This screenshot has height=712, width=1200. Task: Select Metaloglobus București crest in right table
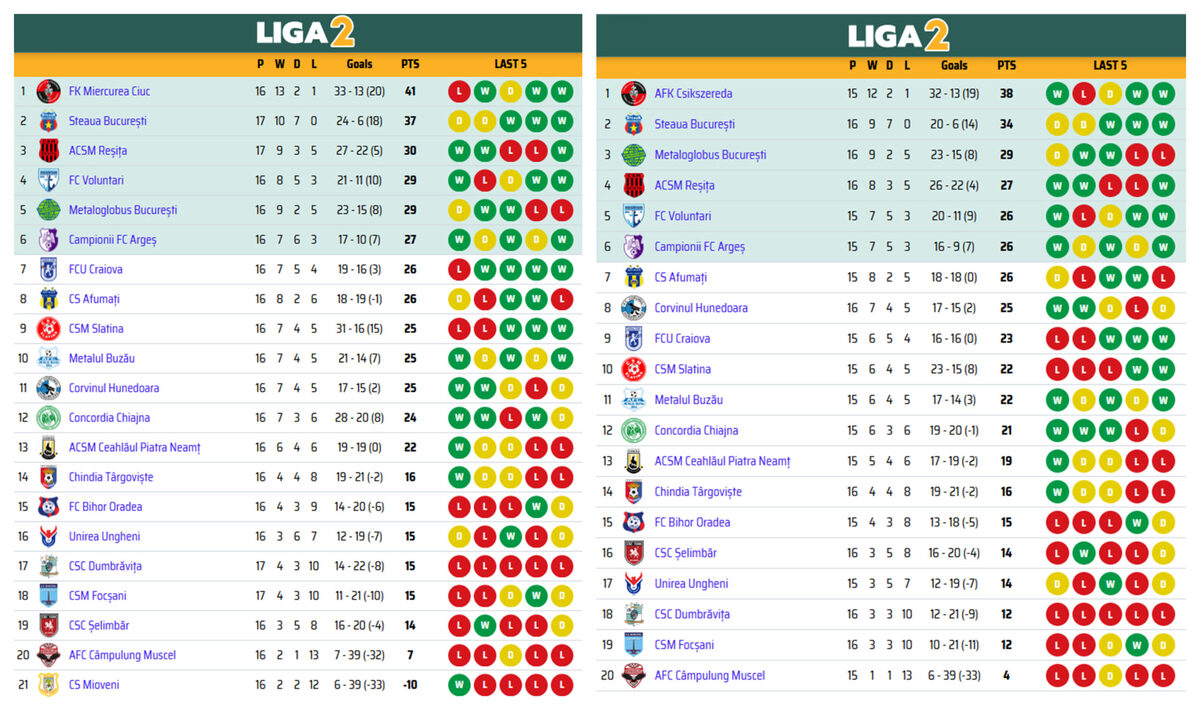click(x=633, y=155)
